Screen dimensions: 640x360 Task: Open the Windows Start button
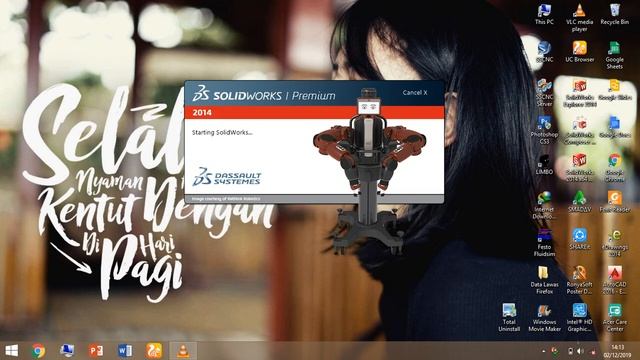(x=11, y=351)
